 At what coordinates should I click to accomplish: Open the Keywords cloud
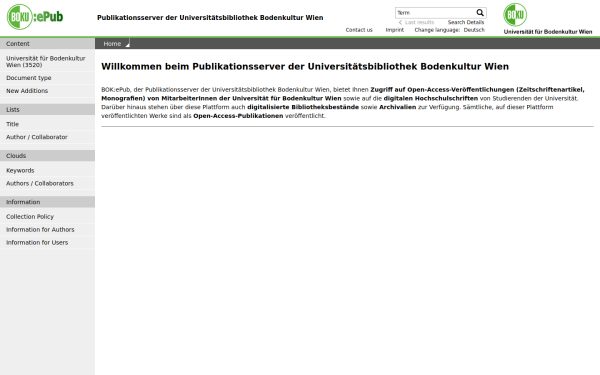[x=20, y=170]
